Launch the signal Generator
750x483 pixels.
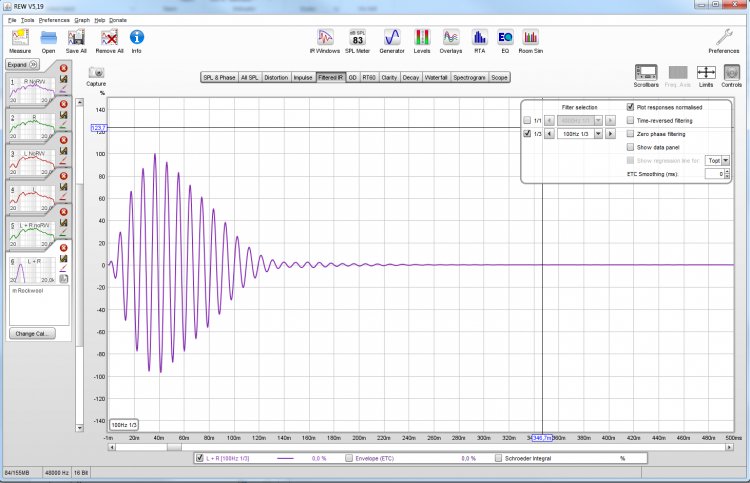click(x=393, y=37)
